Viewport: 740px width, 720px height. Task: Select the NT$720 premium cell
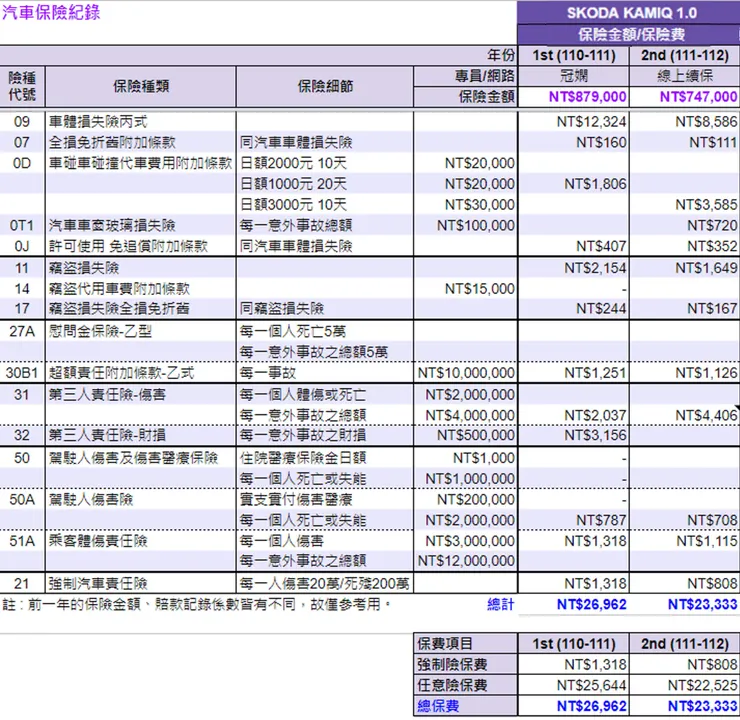[x=685, y=226]
